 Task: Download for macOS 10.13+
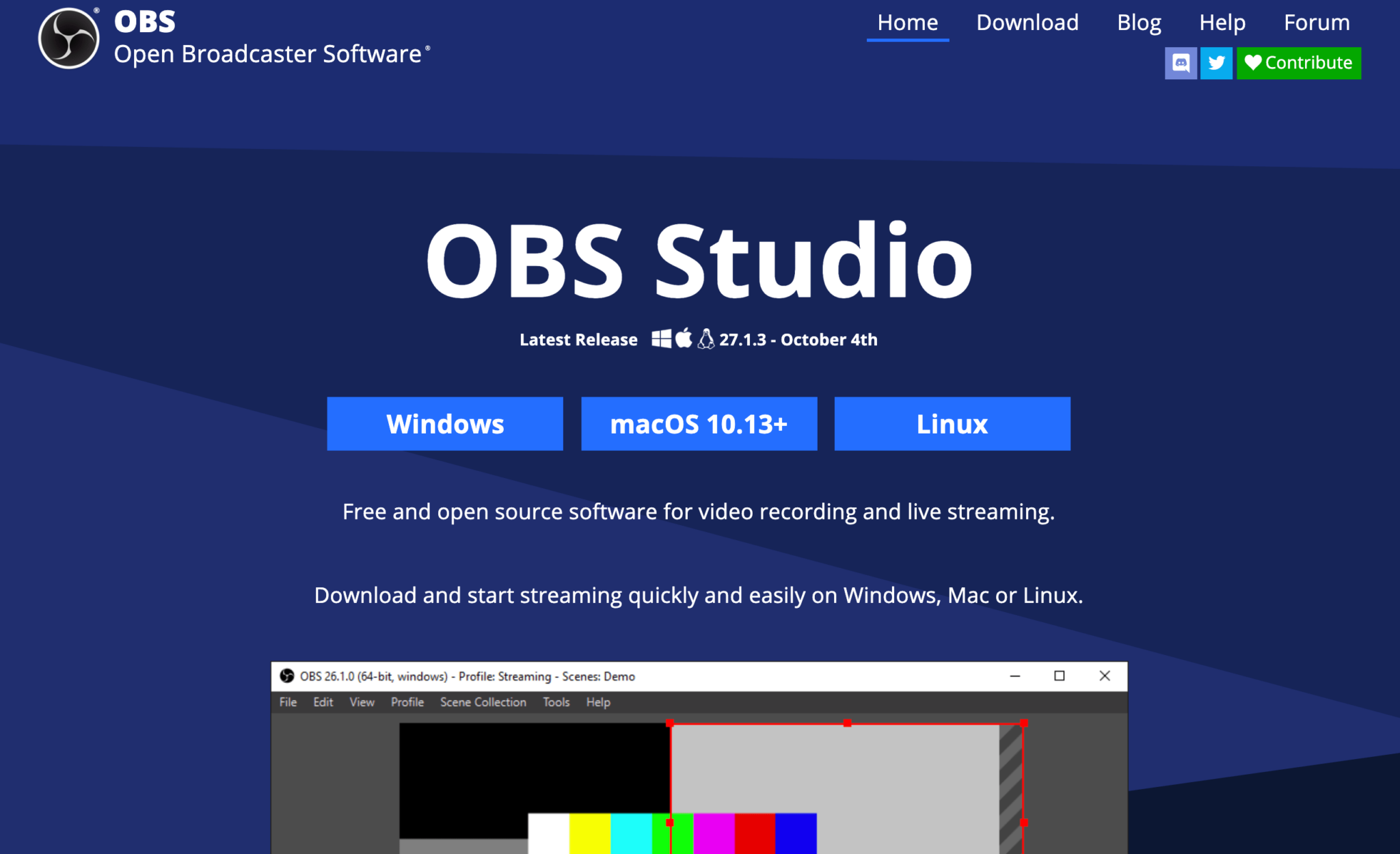pyautogui.click(x=699, y=424)
